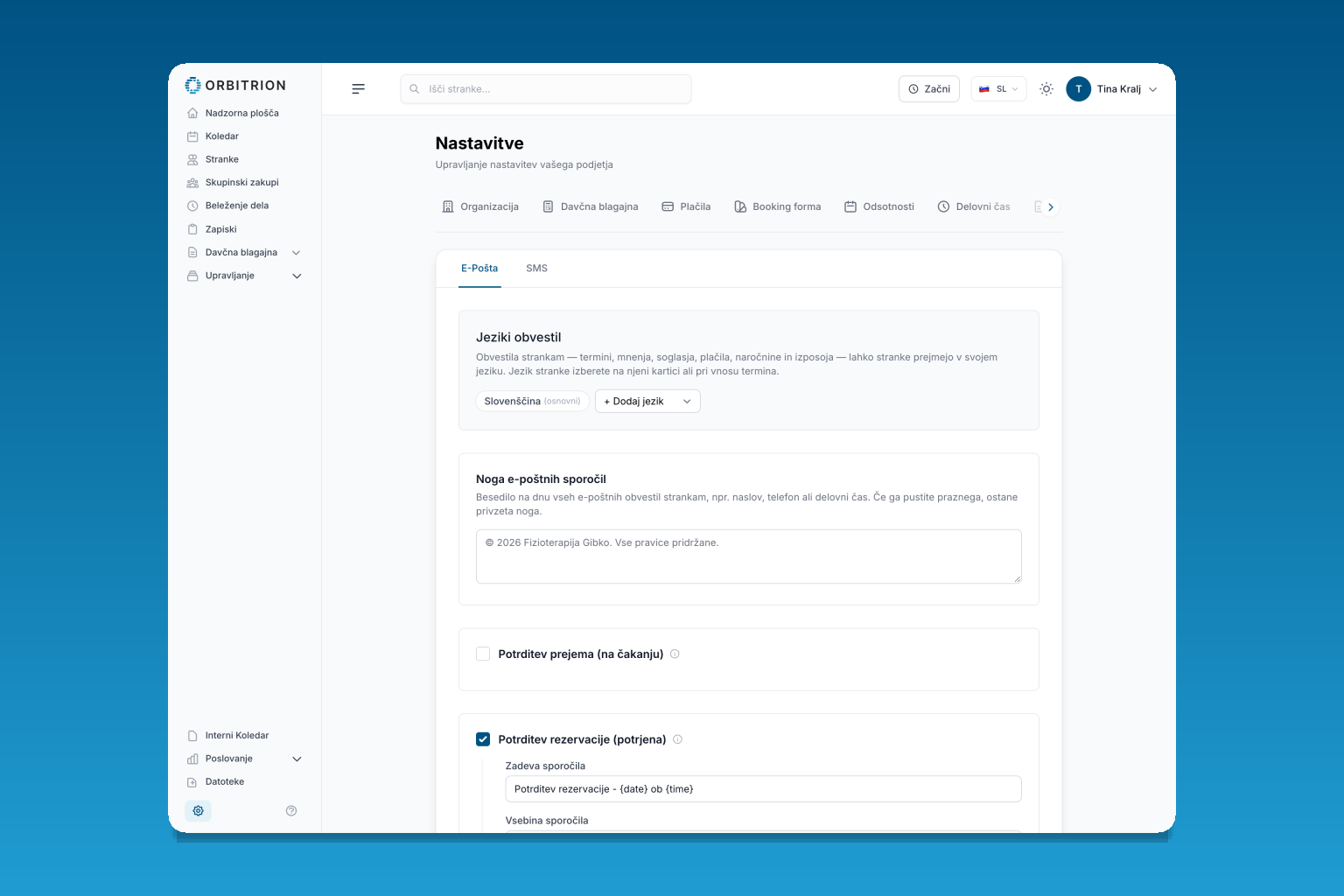The height and width of the screenshot is (896, 1344).
Task: Open the Plačila settings tab
Action: click(x=686, y=206)
